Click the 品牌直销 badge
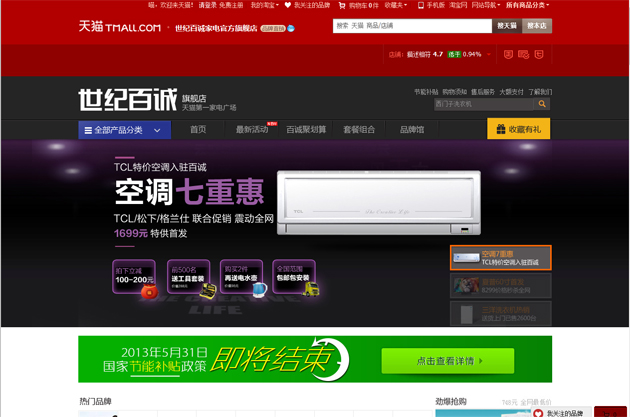The width and height of the screenshot is (630, 417). [273, 29]
